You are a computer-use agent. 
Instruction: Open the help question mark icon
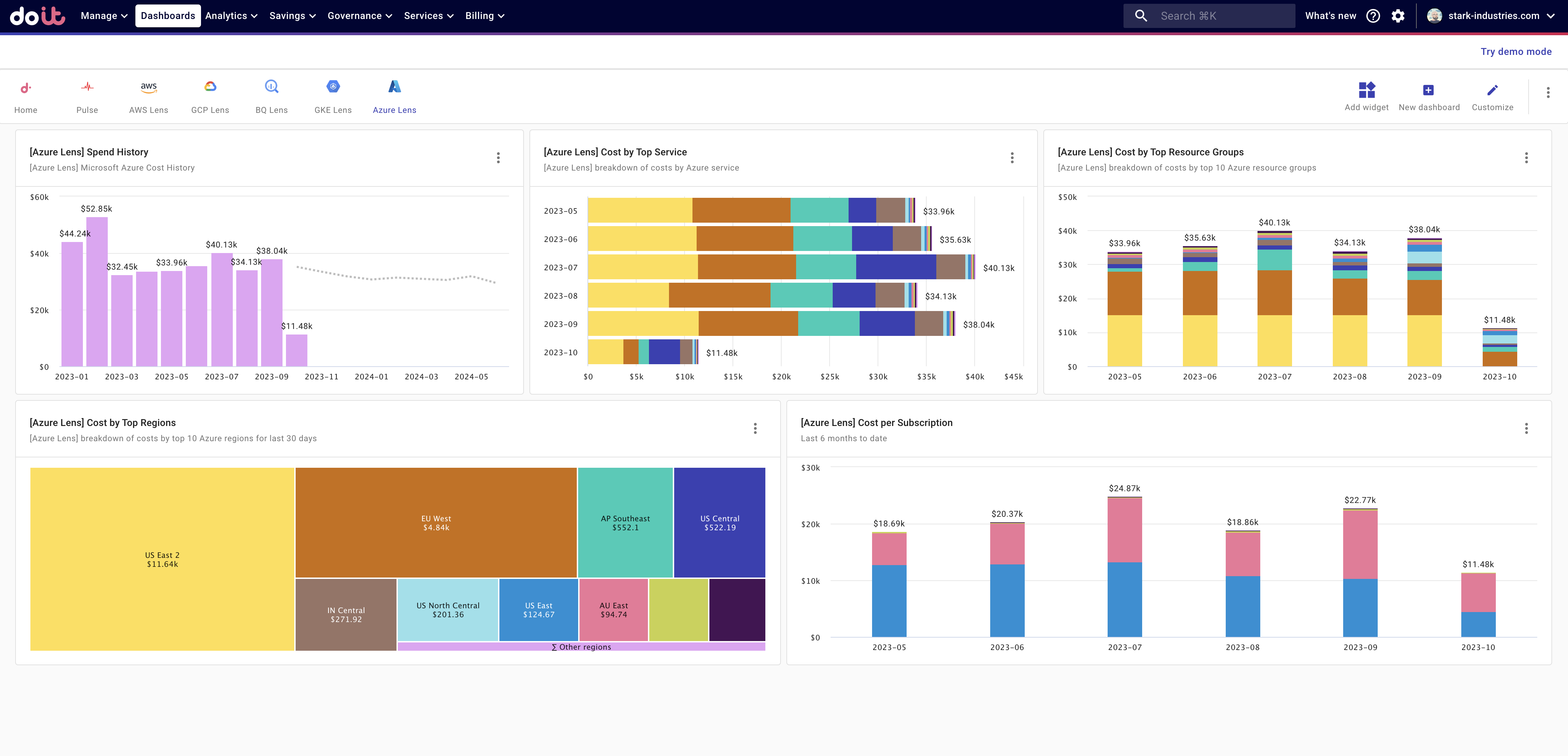pyautogui.click(x=1373, y=16)
